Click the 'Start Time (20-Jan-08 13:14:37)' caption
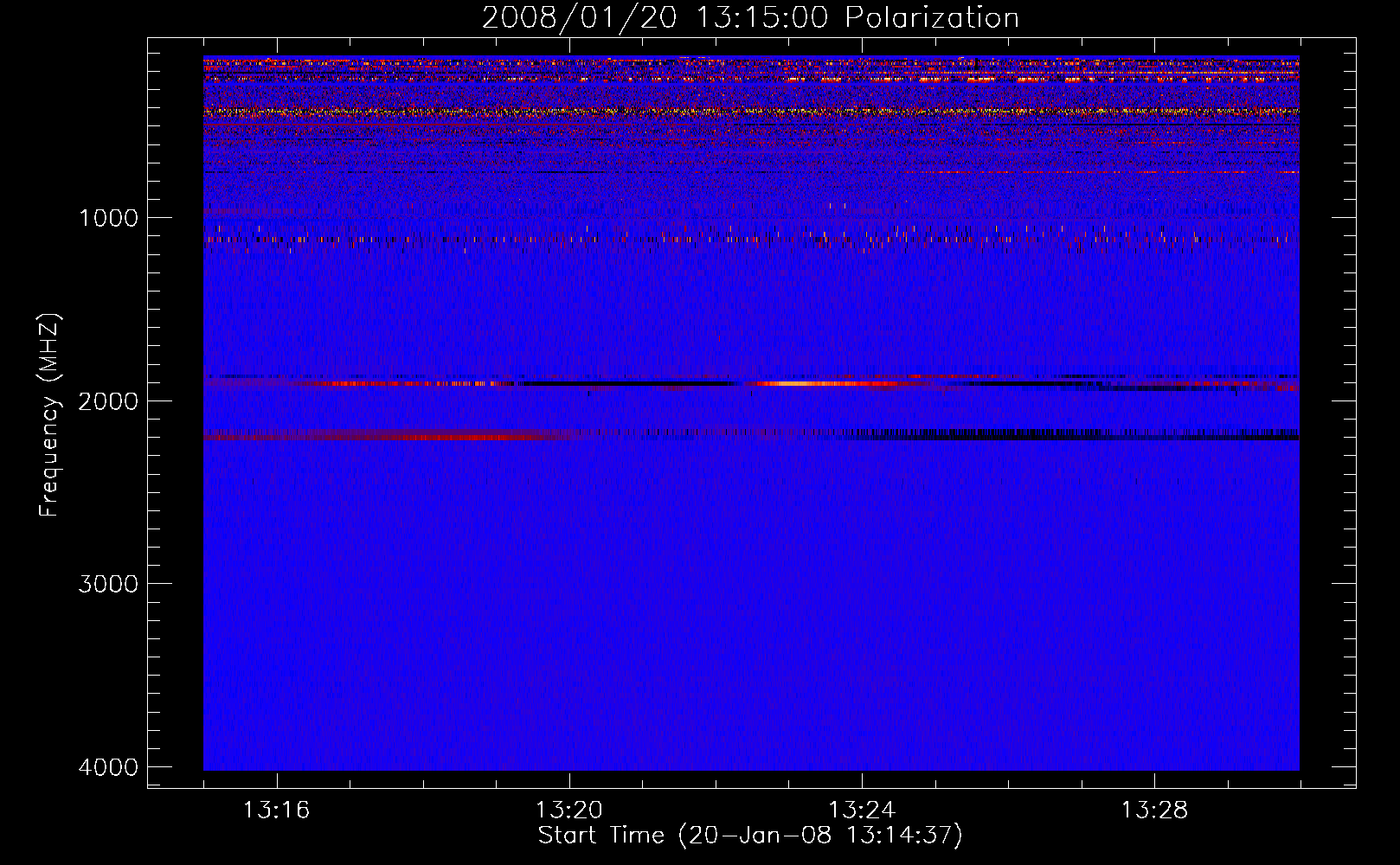 coord(750,836)
